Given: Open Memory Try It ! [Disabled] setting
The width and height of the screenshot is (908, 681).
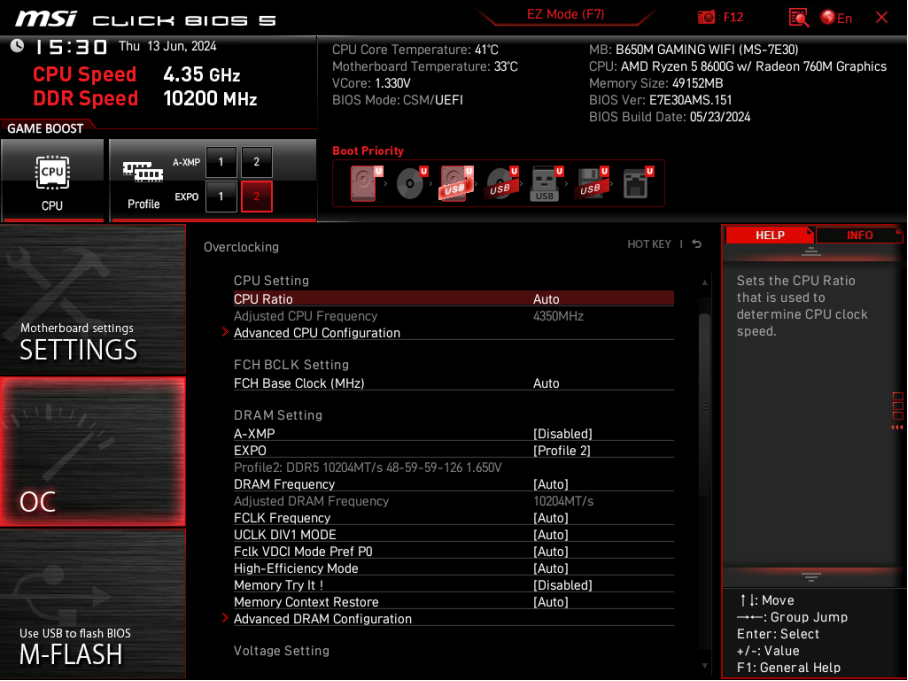Looking at the screenshot, I should pos(453,585).
